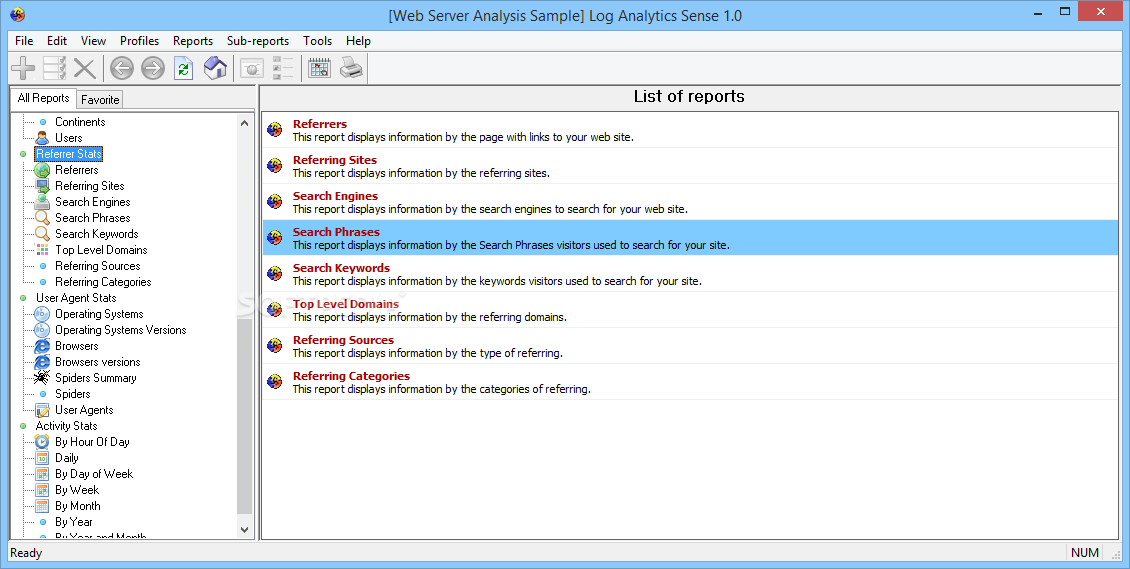Open the Profiles menu
1130x569 pixels.
(139, 41)
